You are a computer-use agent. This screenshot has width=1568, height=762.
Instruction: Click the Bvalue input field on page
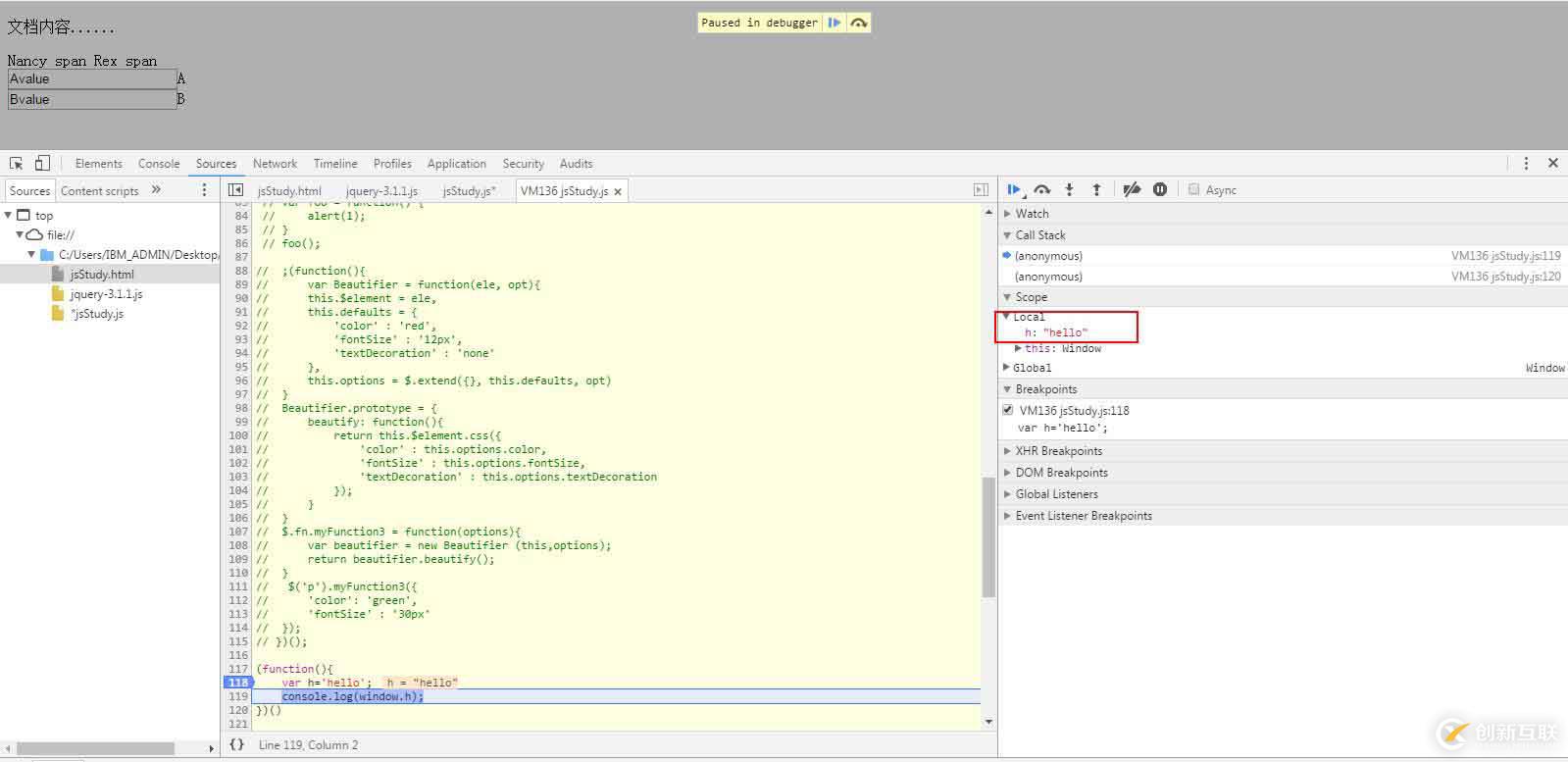[92, 99]
